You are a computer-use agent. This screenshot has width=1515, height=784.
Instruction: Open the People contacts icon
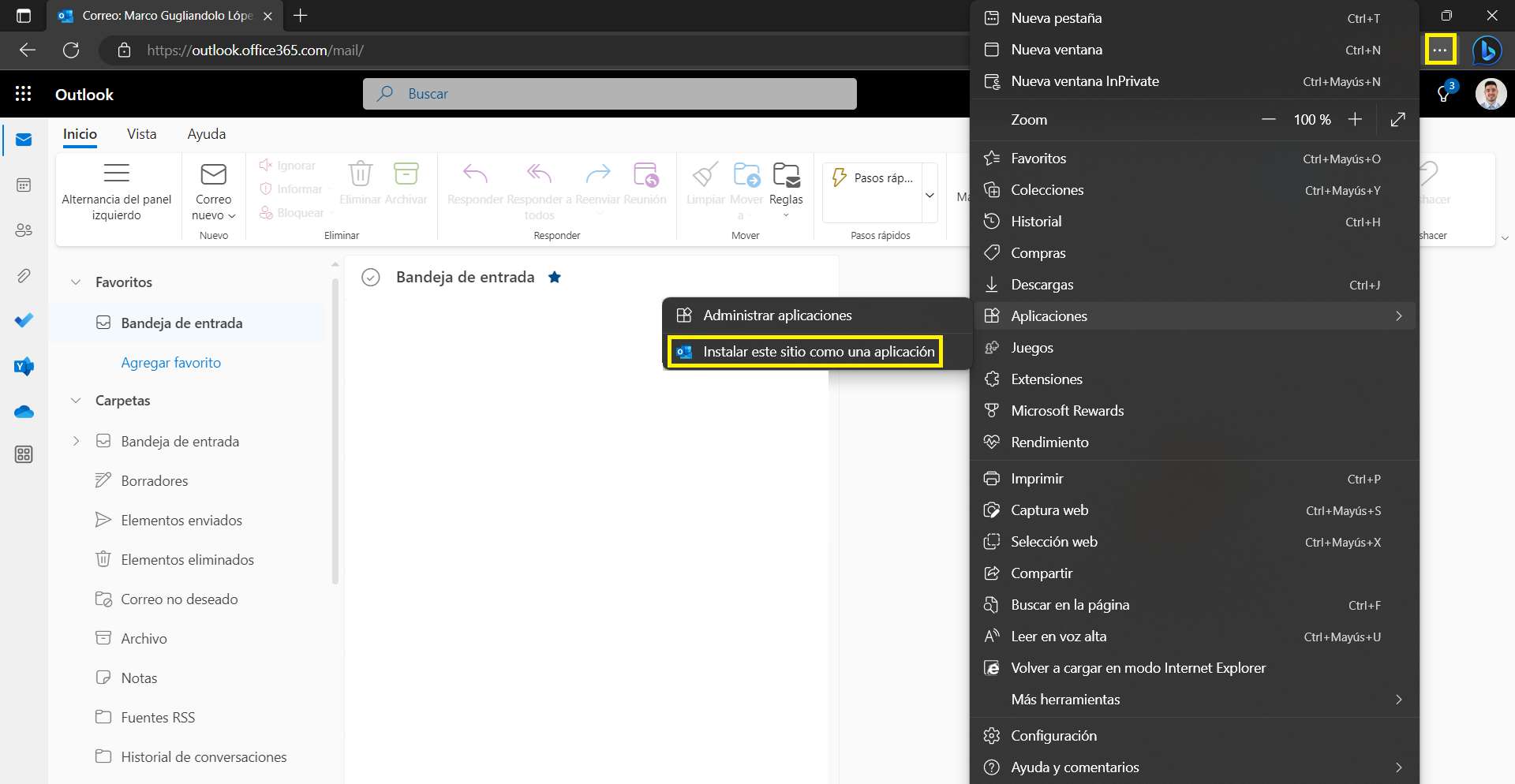[24, 230]
